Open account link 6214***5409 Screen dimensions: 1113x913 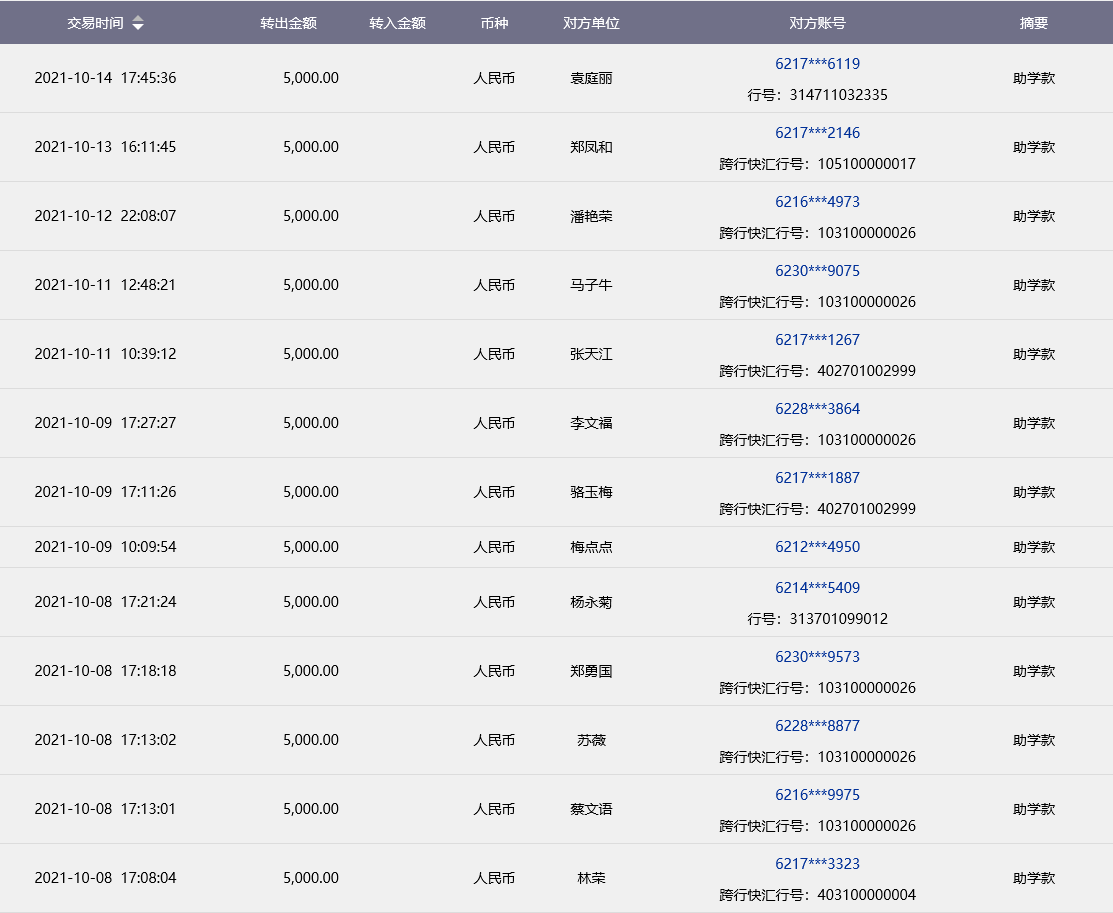click(817, 588)
